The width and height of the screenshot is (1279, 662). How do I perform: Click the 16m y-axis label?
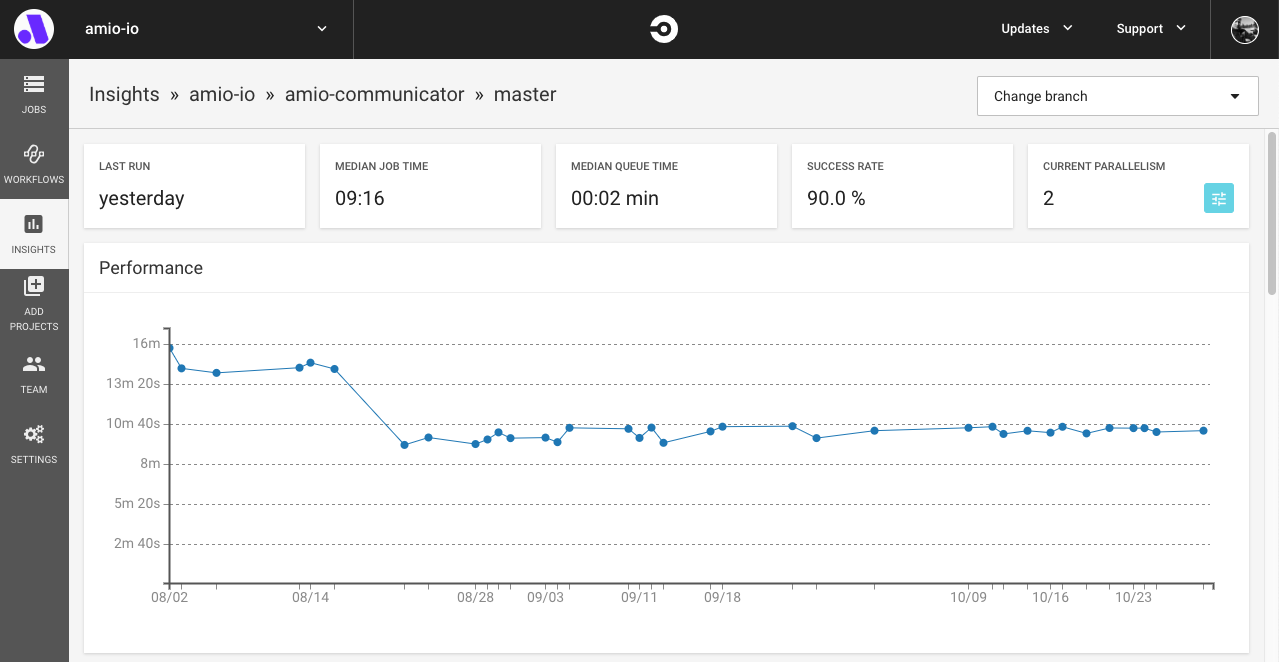(x=146, y=344)
